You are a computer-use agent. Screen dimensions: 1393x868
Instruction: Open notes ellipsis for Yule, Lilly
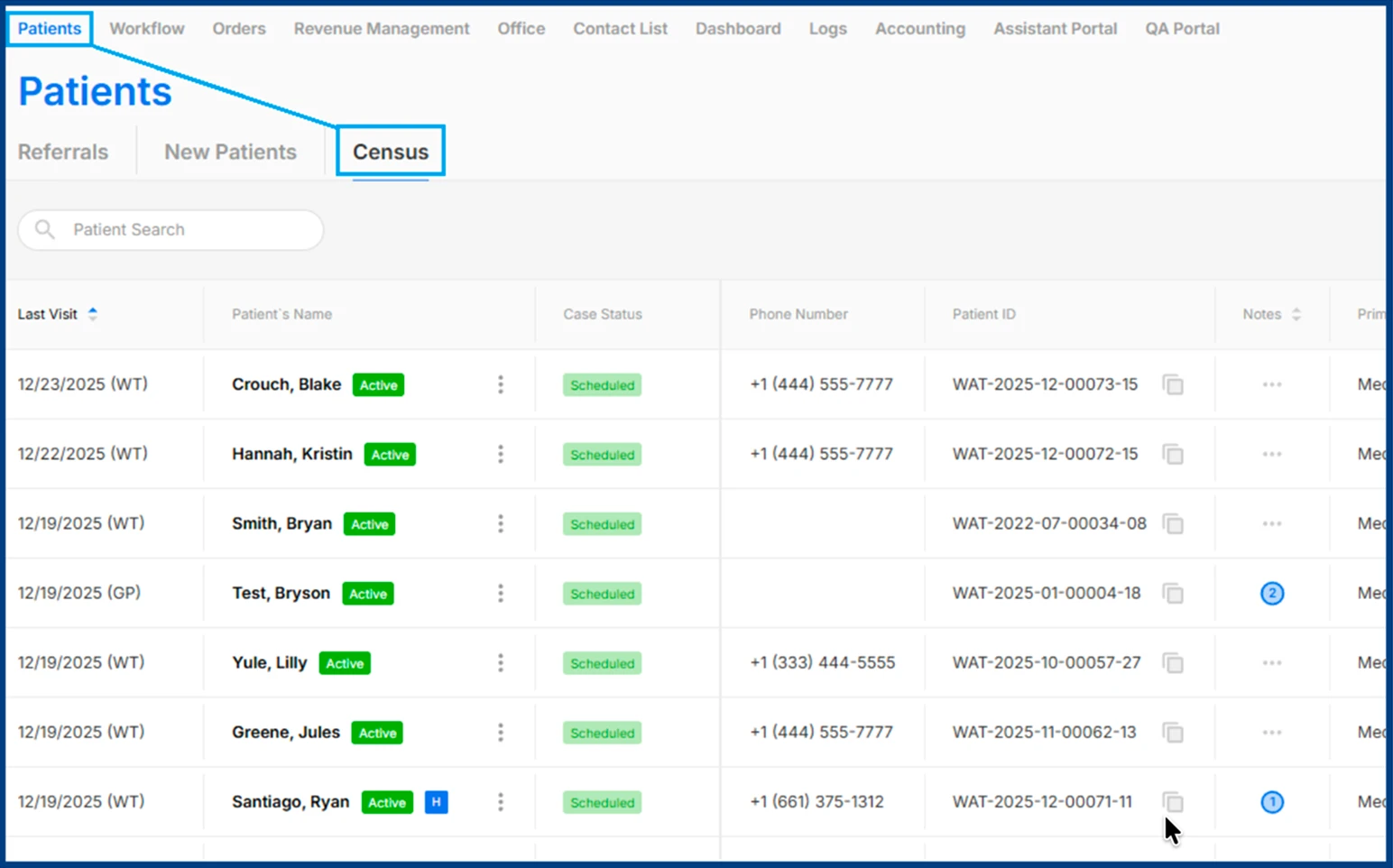pos(1271,663)
